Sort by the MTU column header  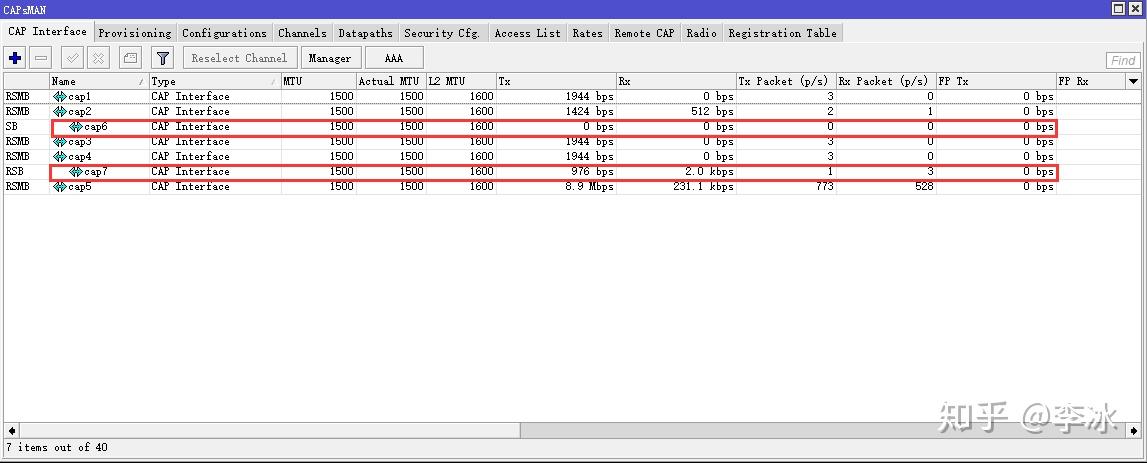[x=318, y=81]
